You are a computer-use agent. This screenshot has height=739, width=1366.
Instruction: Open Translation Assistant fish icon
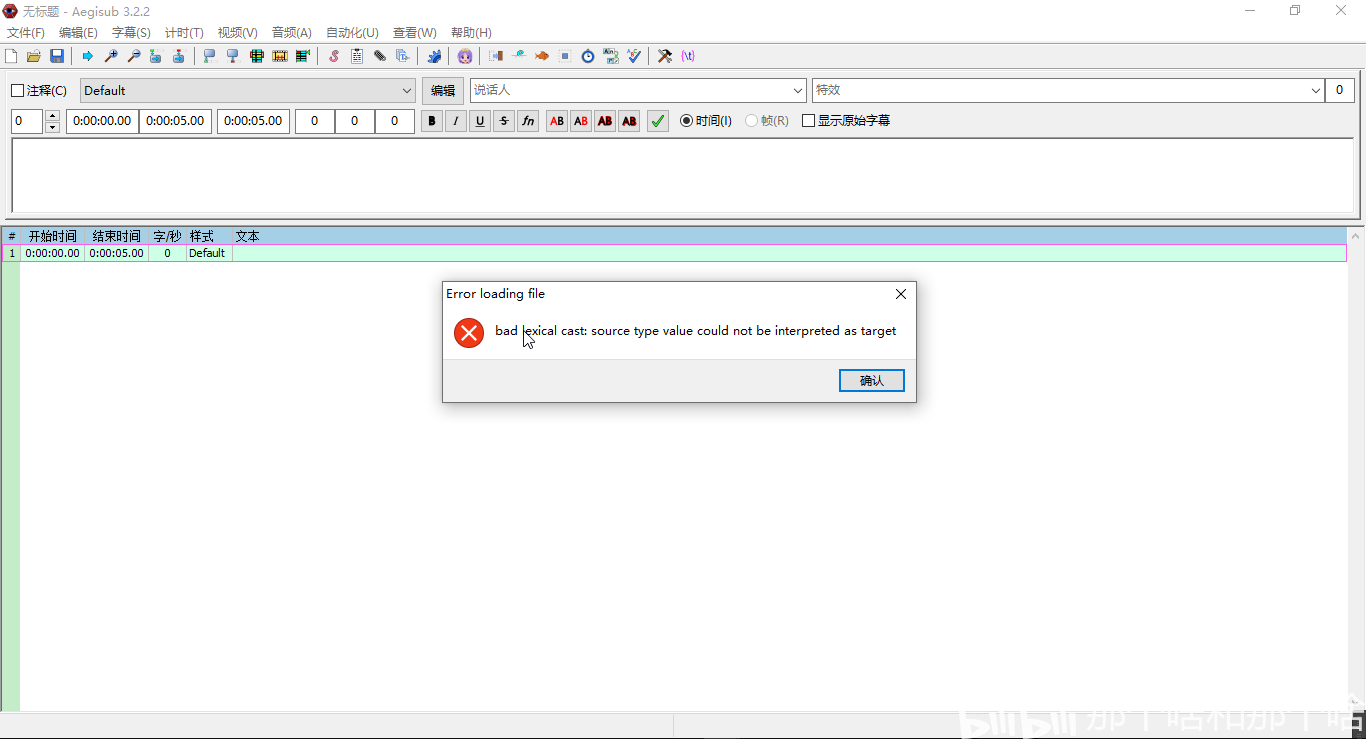(542, 56)
